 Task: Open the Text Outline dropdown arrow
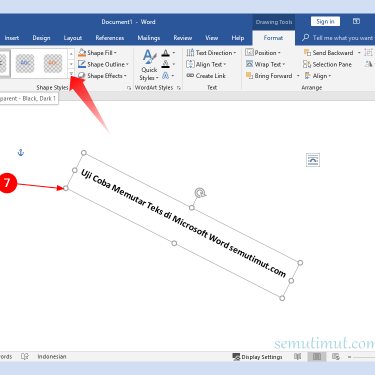coord(174,64)
